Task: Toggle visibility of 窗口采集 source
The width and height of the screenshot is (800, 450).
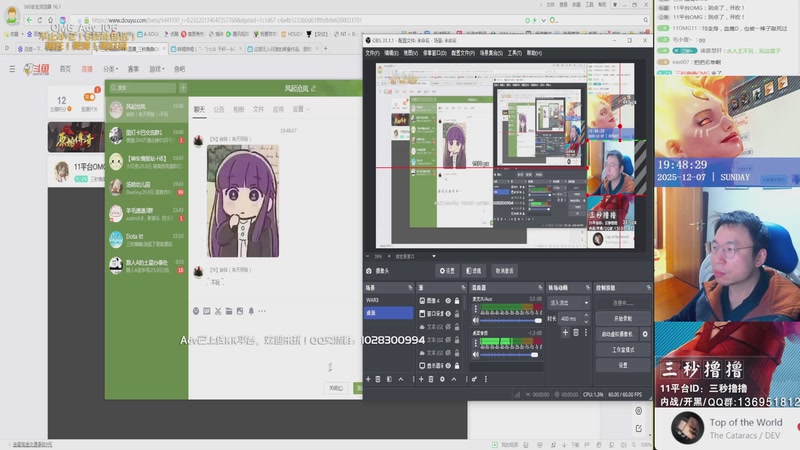Action: click(x=448, y=314)
